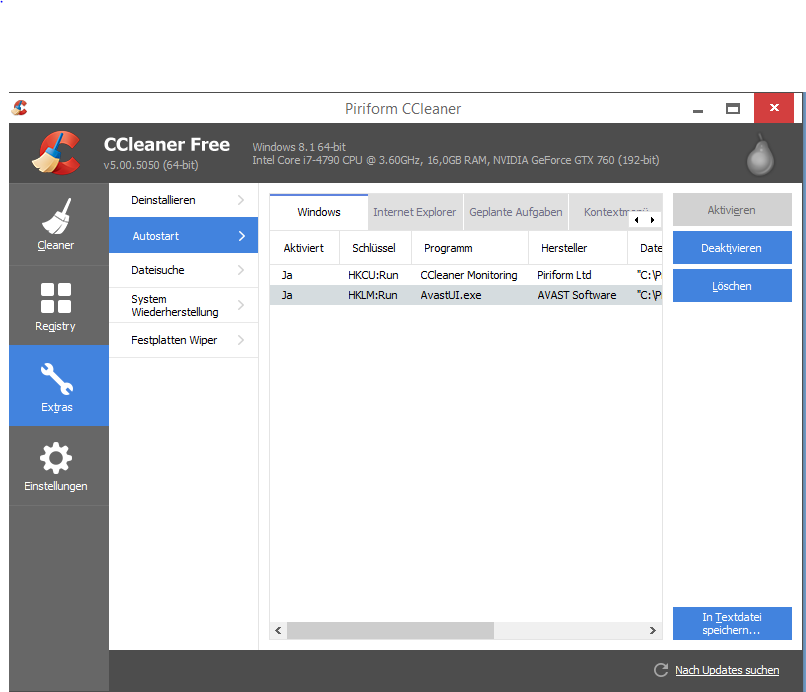The height and width of the screenshot is (692, 806).
Task: Click the AVAST Software cell
Action: [x=577, y=295]
